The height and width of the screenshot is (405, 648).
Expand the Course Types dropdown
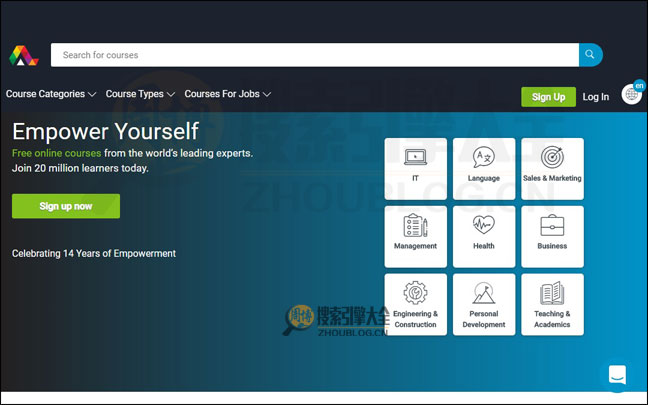pyautogui.click(x=140, y=94)
